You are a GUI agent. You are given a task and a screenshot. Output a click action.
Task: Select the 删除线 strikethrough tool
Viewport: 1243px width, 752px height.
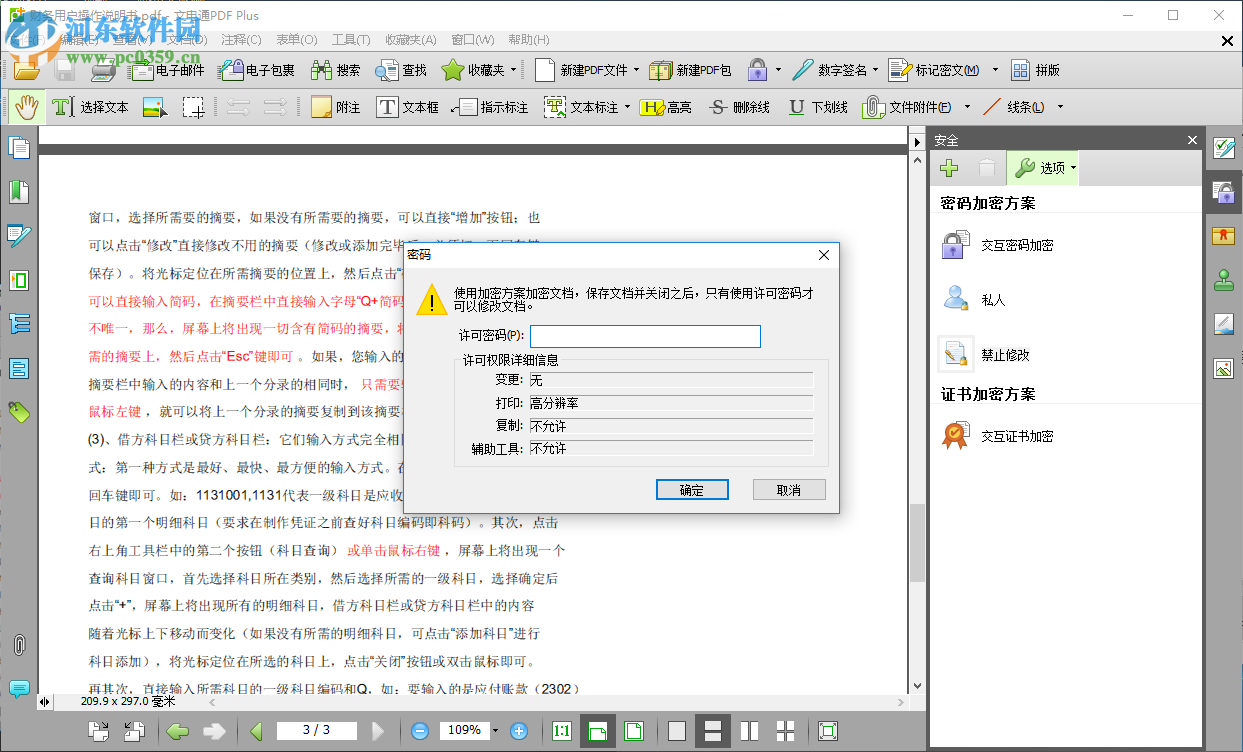pyautogui.click(x=738, y=106)
